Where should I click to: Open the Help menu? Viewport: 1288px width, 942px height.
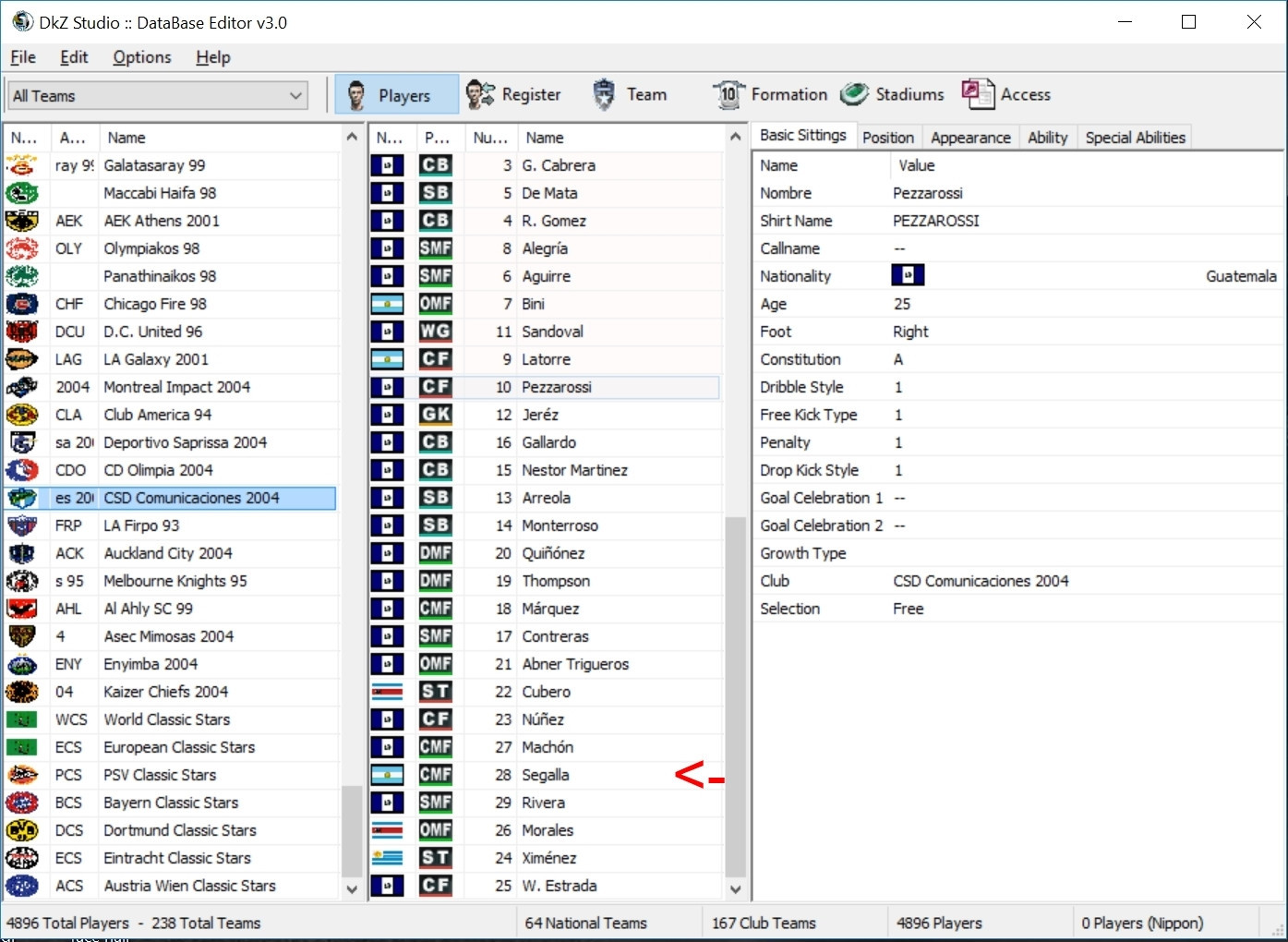[213, 57]
